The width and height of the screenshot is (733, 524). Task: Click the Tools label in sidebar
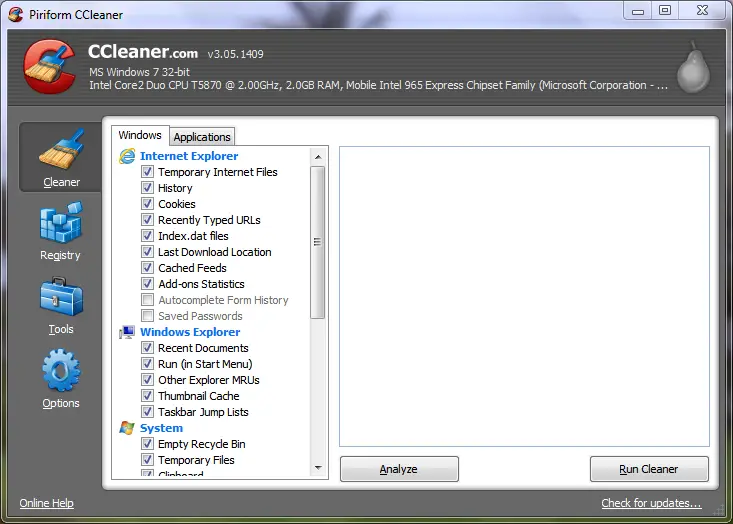[x=61, y=329]
